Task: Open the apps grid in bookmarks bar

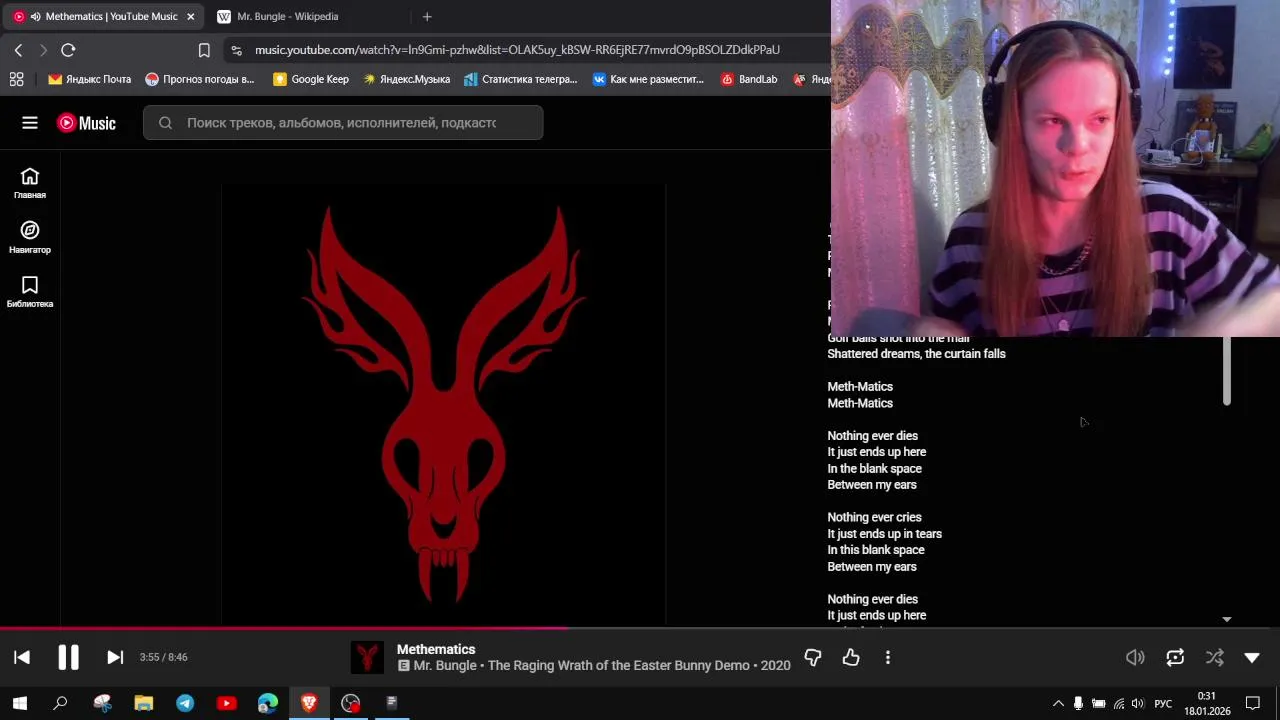Action: click(x=16, y=79)
